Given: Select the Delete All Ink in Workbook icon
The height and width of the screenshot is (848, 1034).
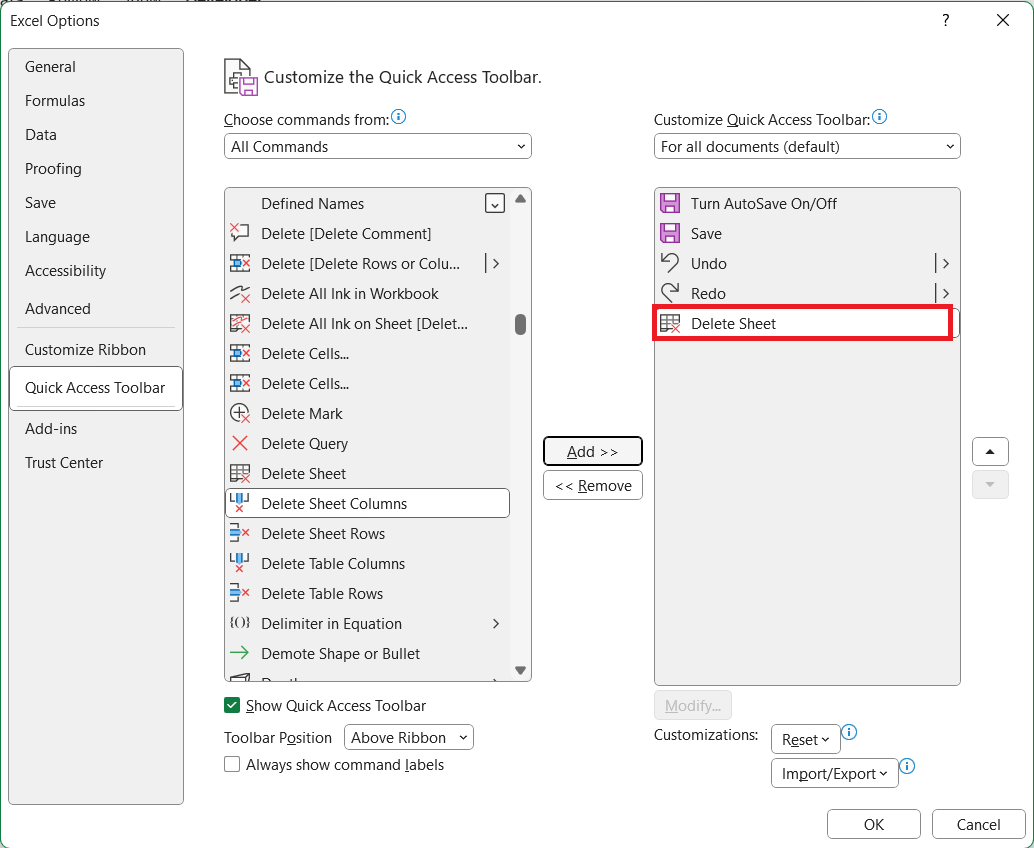Looking at the screenshot, I should (x=240, y=293).
